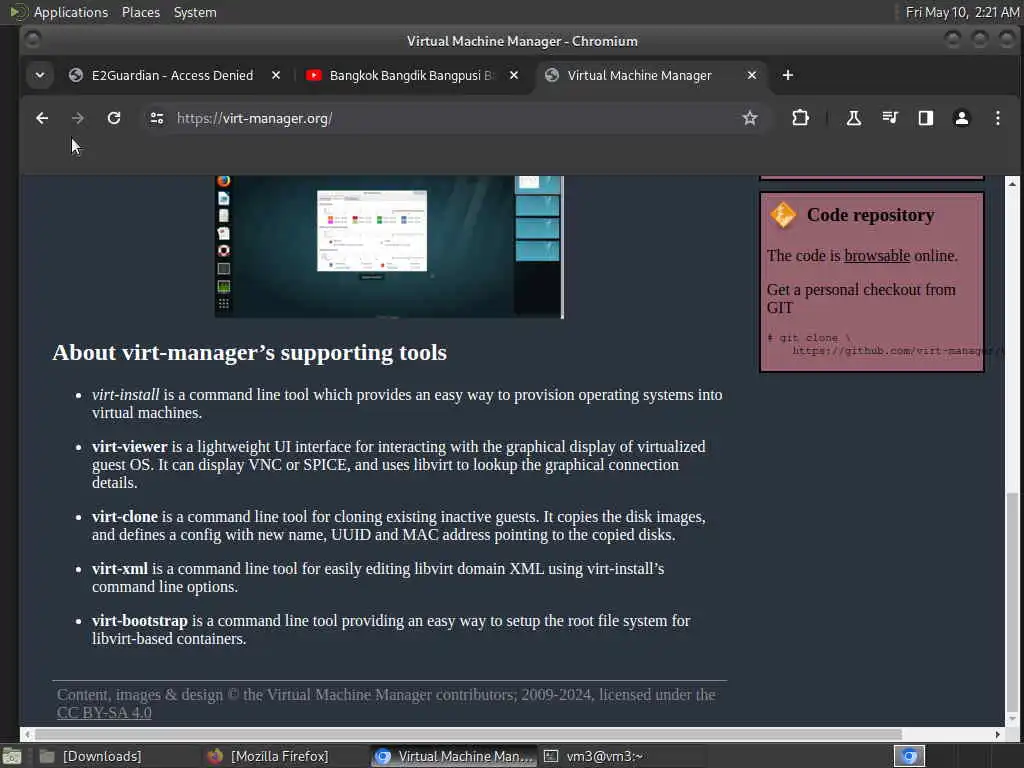Click scroll-right arrow on horizontal scrollbar
Image resolution: width=1024 pixels, height=768 pixels.
(x=997, y=734)
